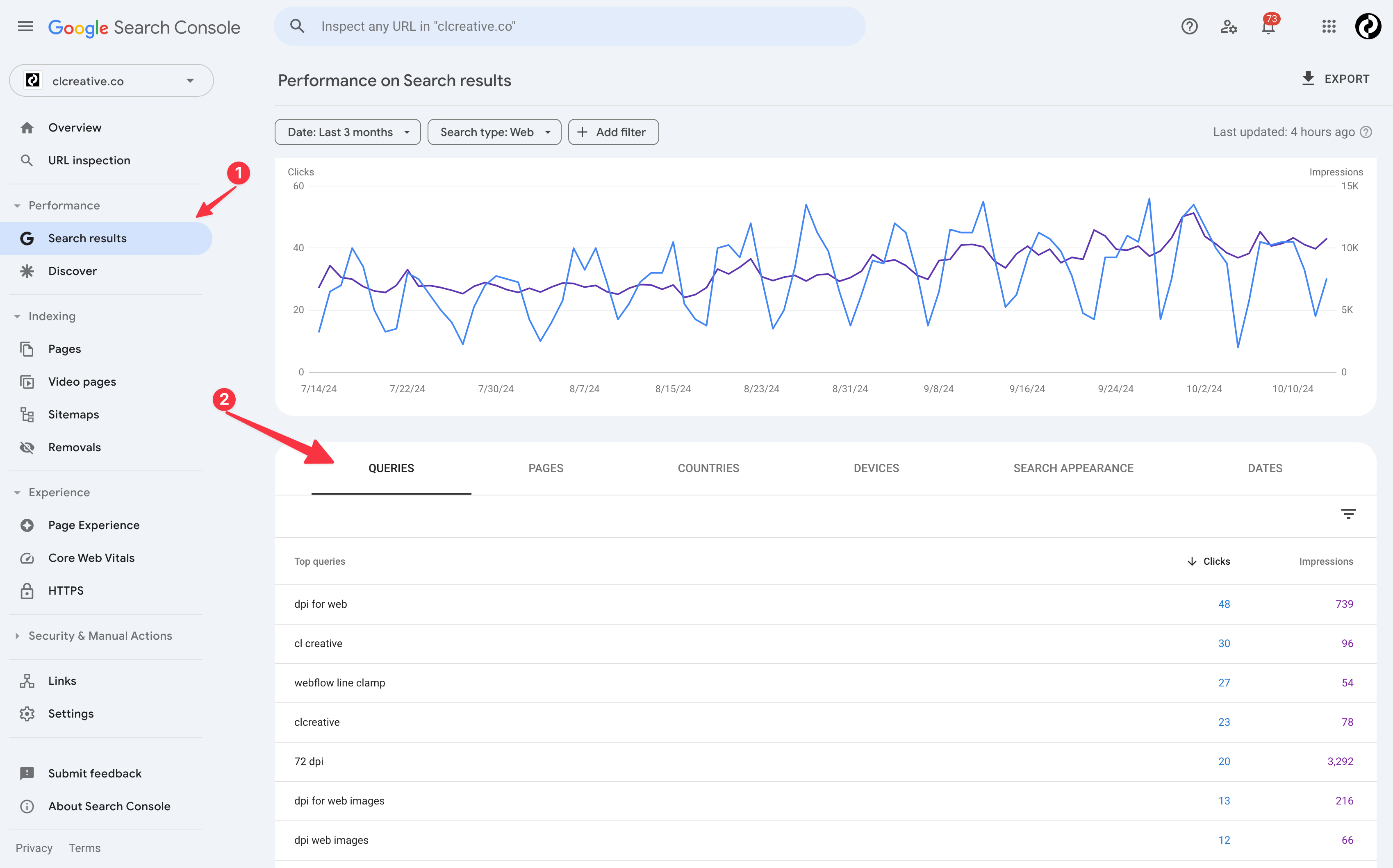The height and width of the screenshot is (868, 1393).
Task: Open the Google apps grid
Action: pos(1329,26)
